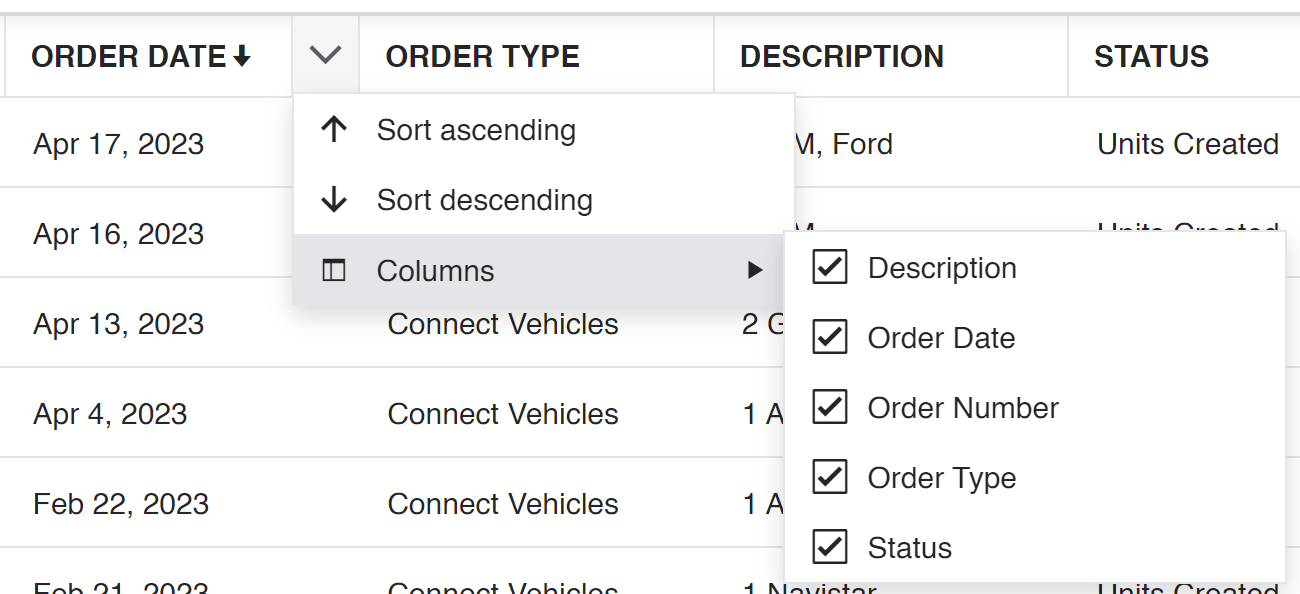This screenshot has width=1300, height=594.
Task: Click the STATUS column header
Action: (x=1151, y=55)
